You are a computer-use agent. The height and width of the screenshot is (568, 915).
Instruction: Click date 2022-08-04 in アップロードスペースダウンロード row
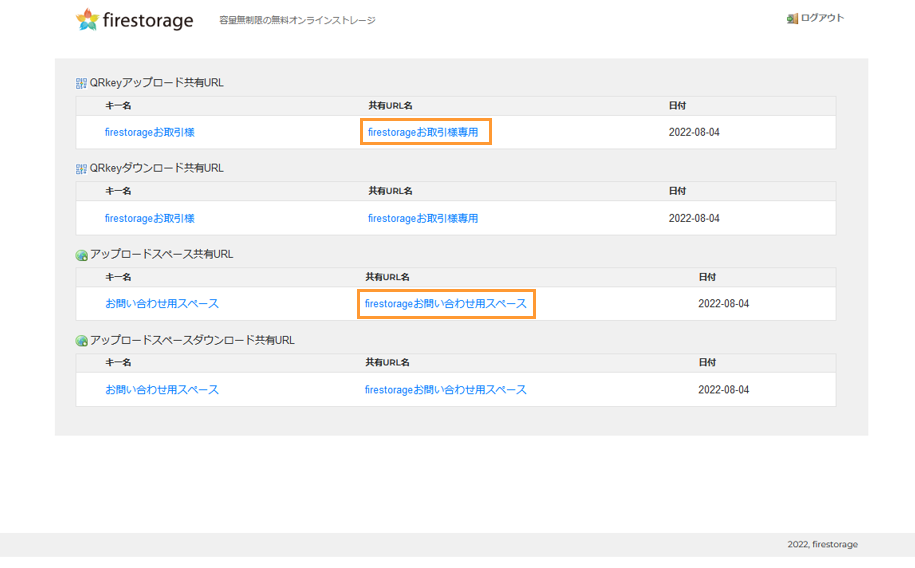pos(724,389)
